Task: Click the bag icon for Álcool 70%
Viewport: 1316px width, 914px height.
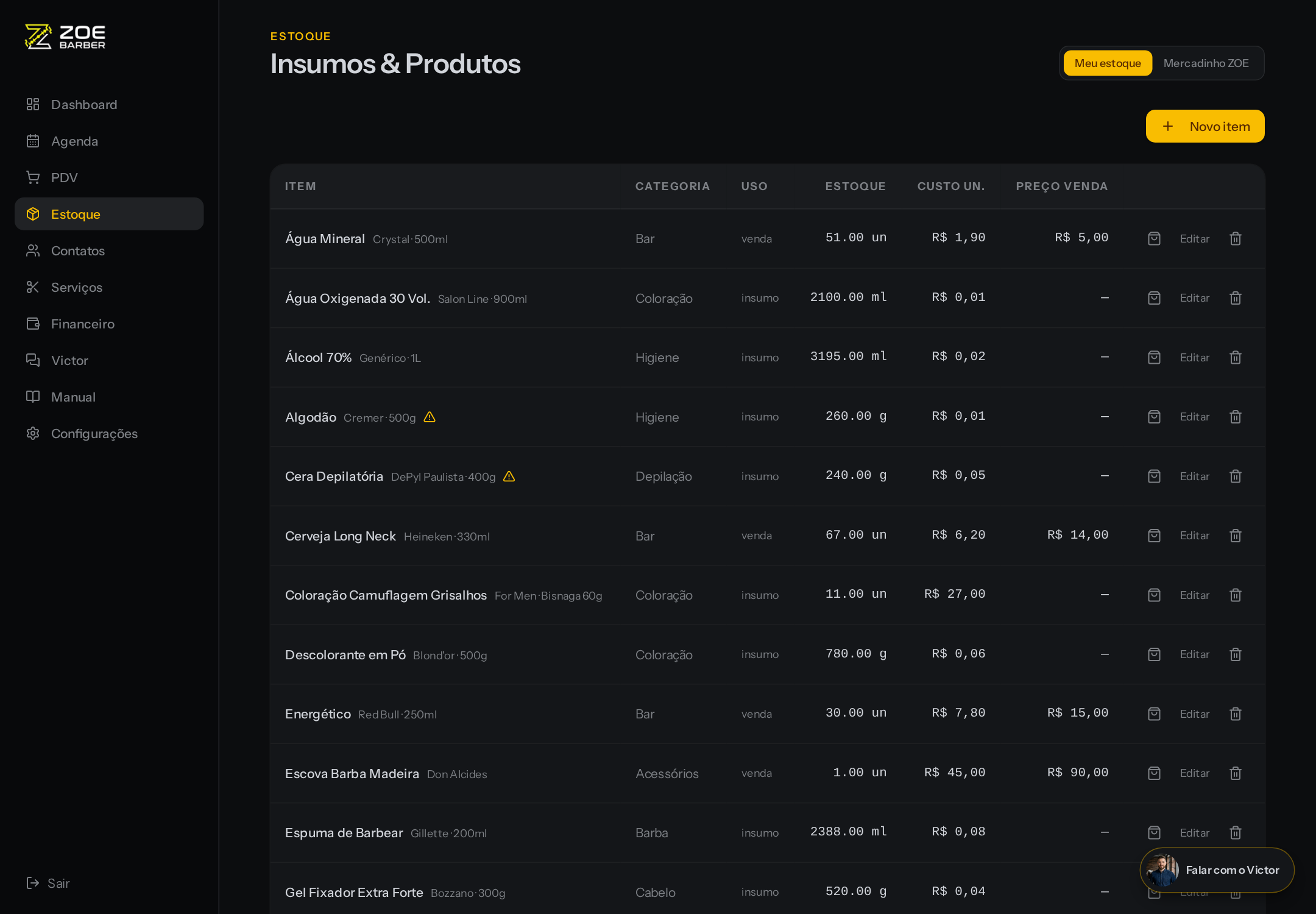Action: pos(1154,358)
